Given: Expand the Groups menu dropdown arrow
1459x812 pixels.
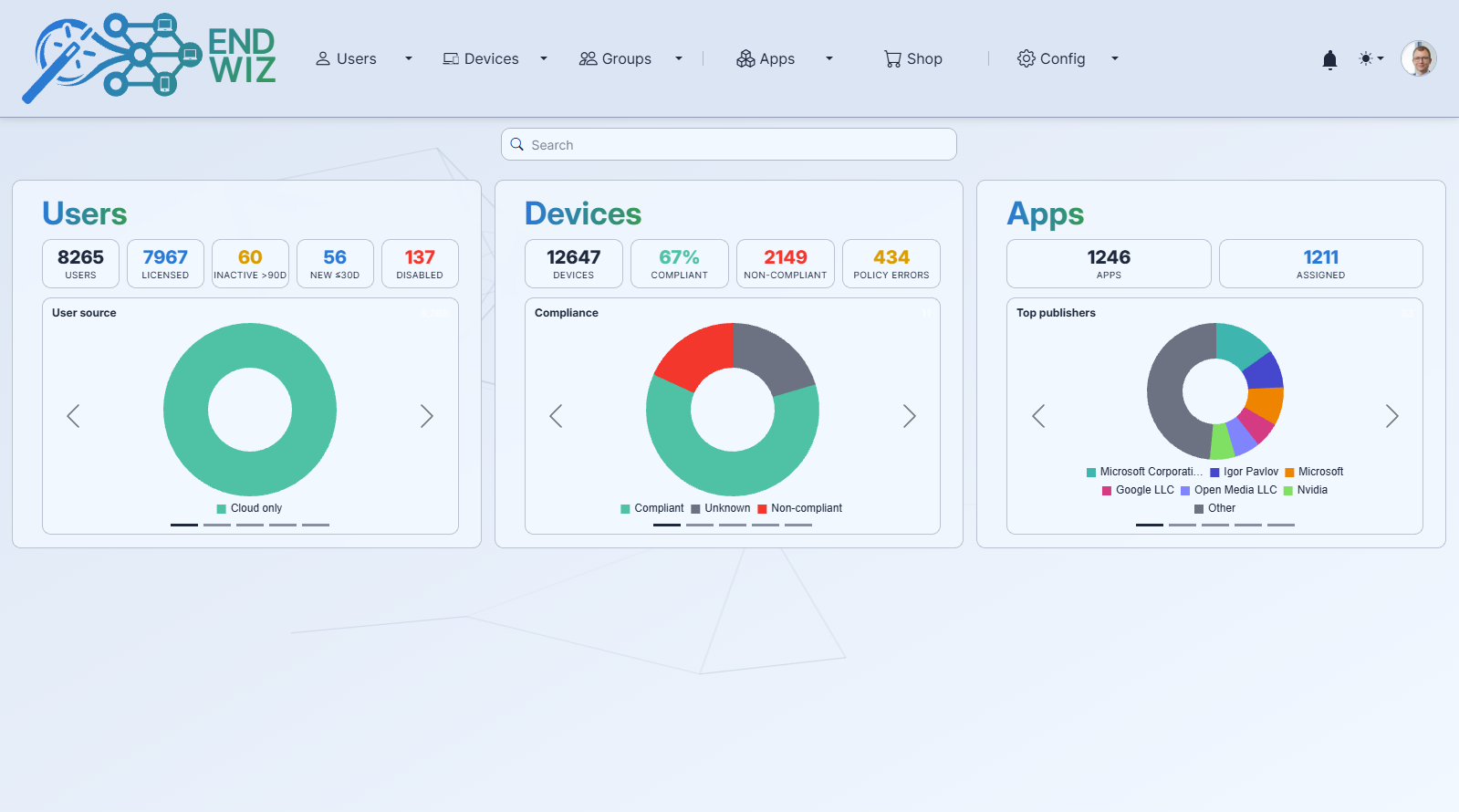Looking at the screenshot, I should (679, 58).
